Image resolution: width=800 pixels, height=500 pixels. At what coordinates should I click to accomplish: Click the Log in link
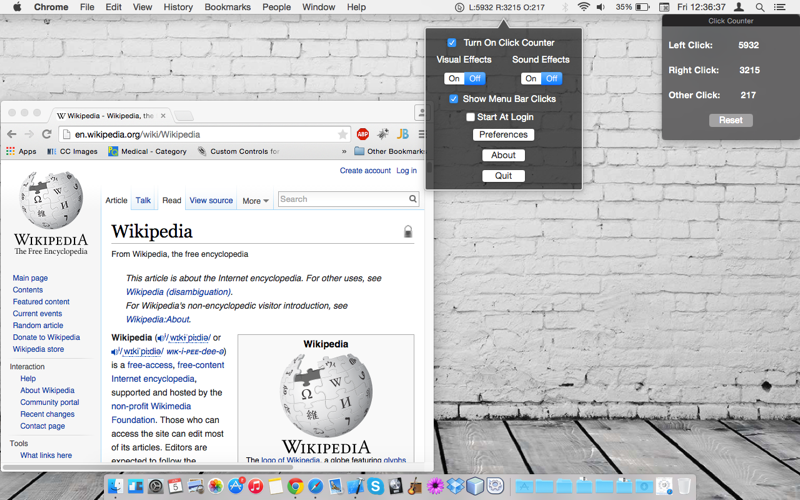407,170
